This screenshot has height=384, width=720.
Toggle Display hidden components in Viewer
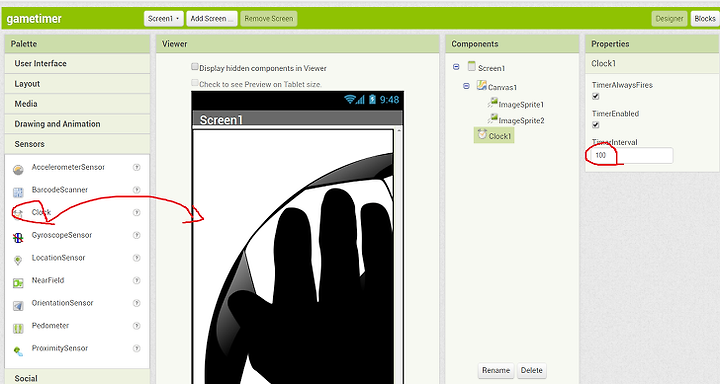click(195, 67)
